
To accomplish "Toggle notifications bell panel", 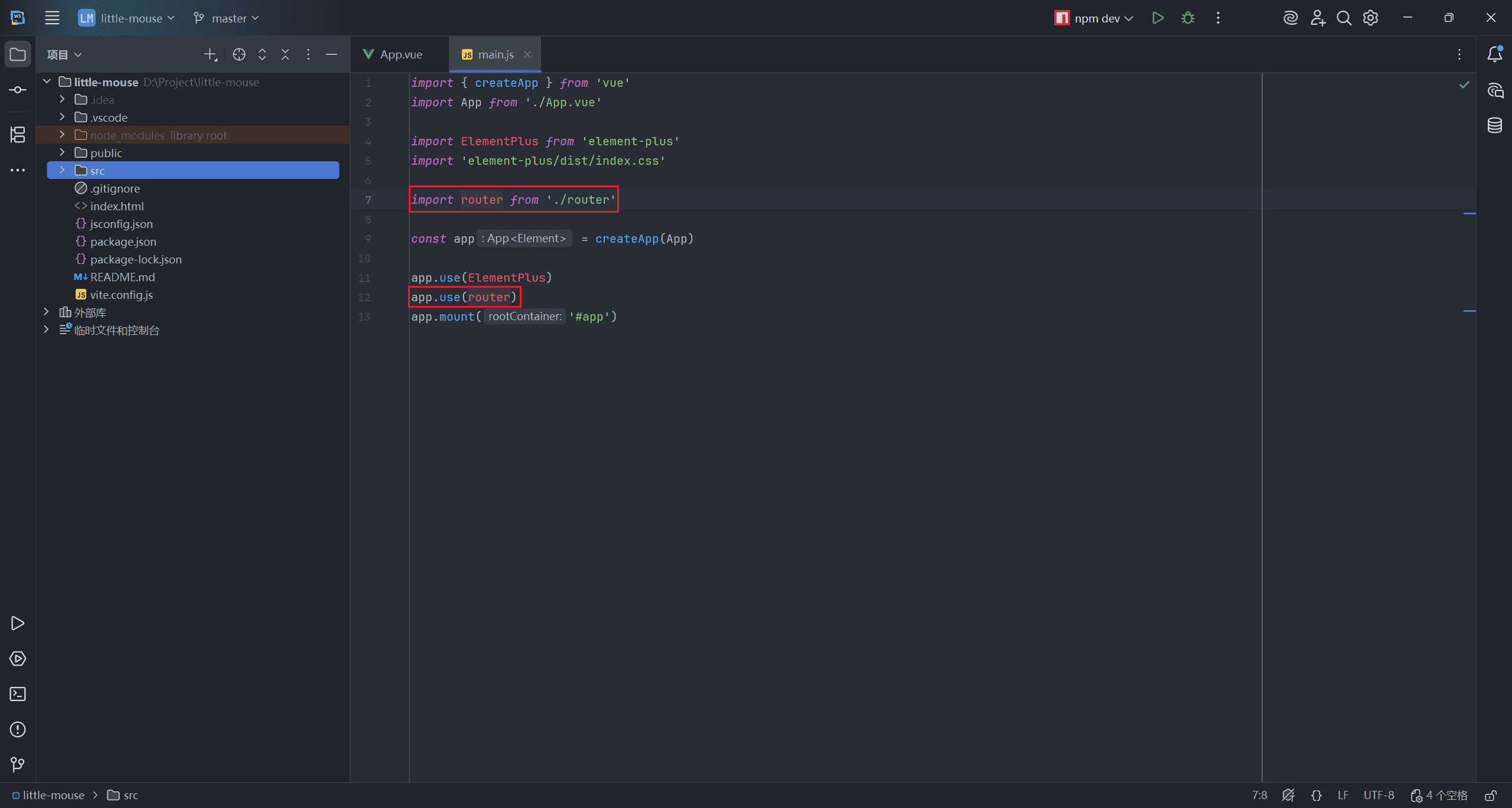I will point(1495,54).
